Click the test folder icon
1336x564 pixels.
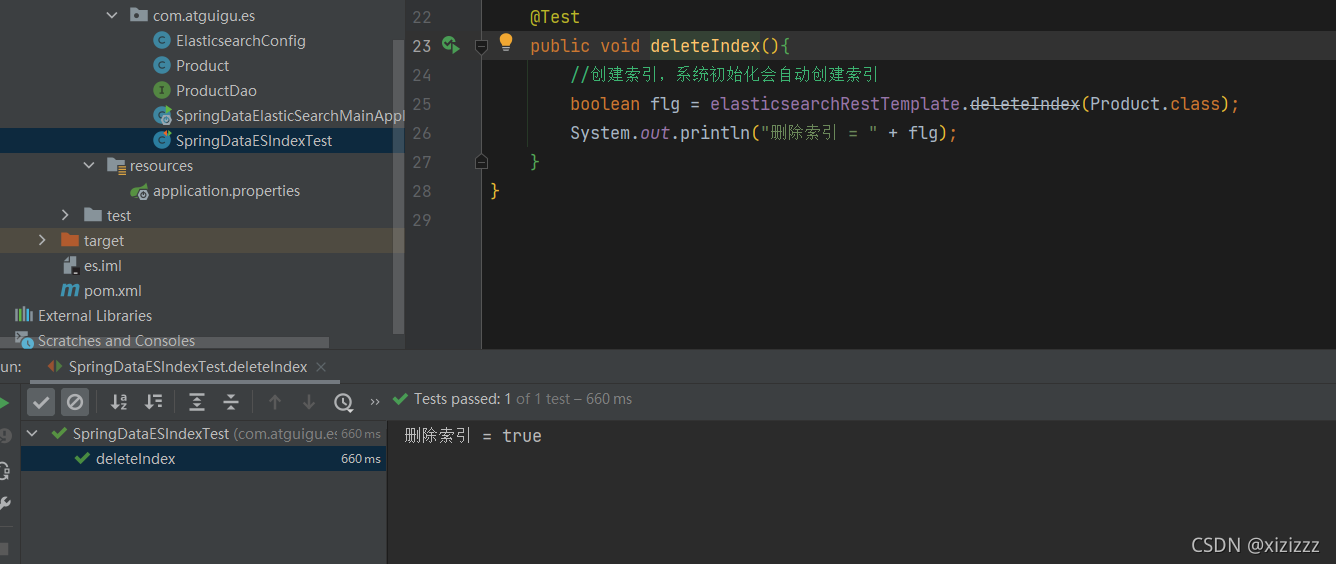pos(93,216)
